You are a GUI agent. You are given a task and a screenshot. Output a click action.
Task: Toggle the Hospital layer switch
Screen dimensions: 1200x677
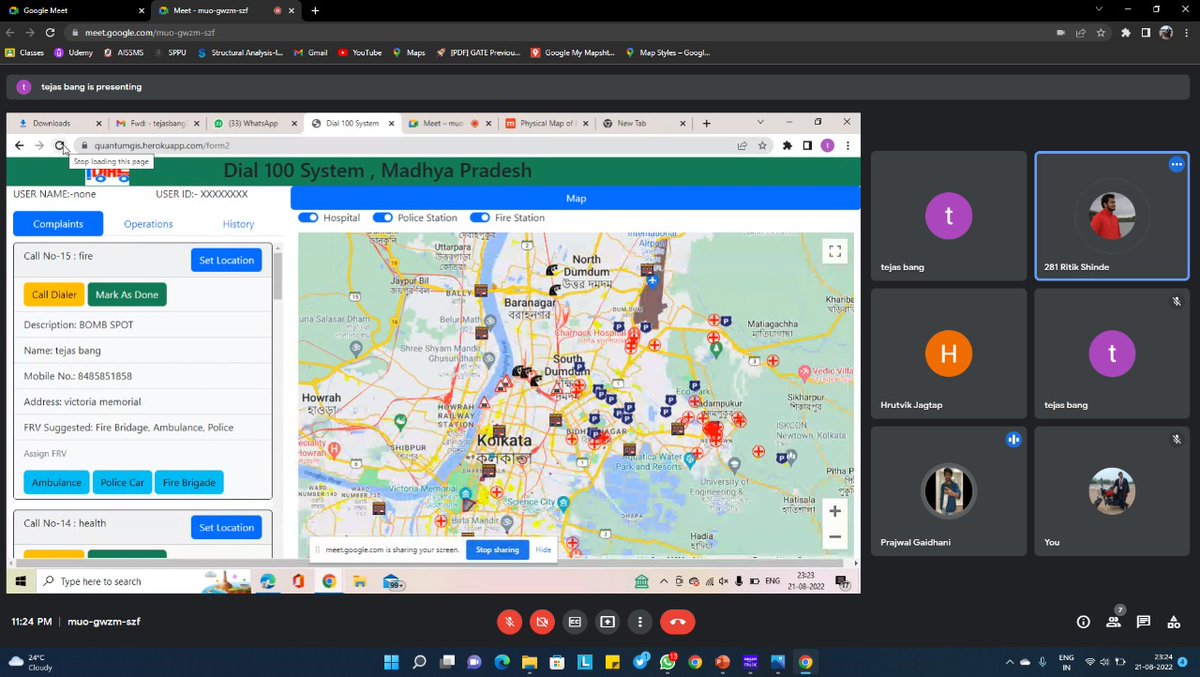pos(308,217)
